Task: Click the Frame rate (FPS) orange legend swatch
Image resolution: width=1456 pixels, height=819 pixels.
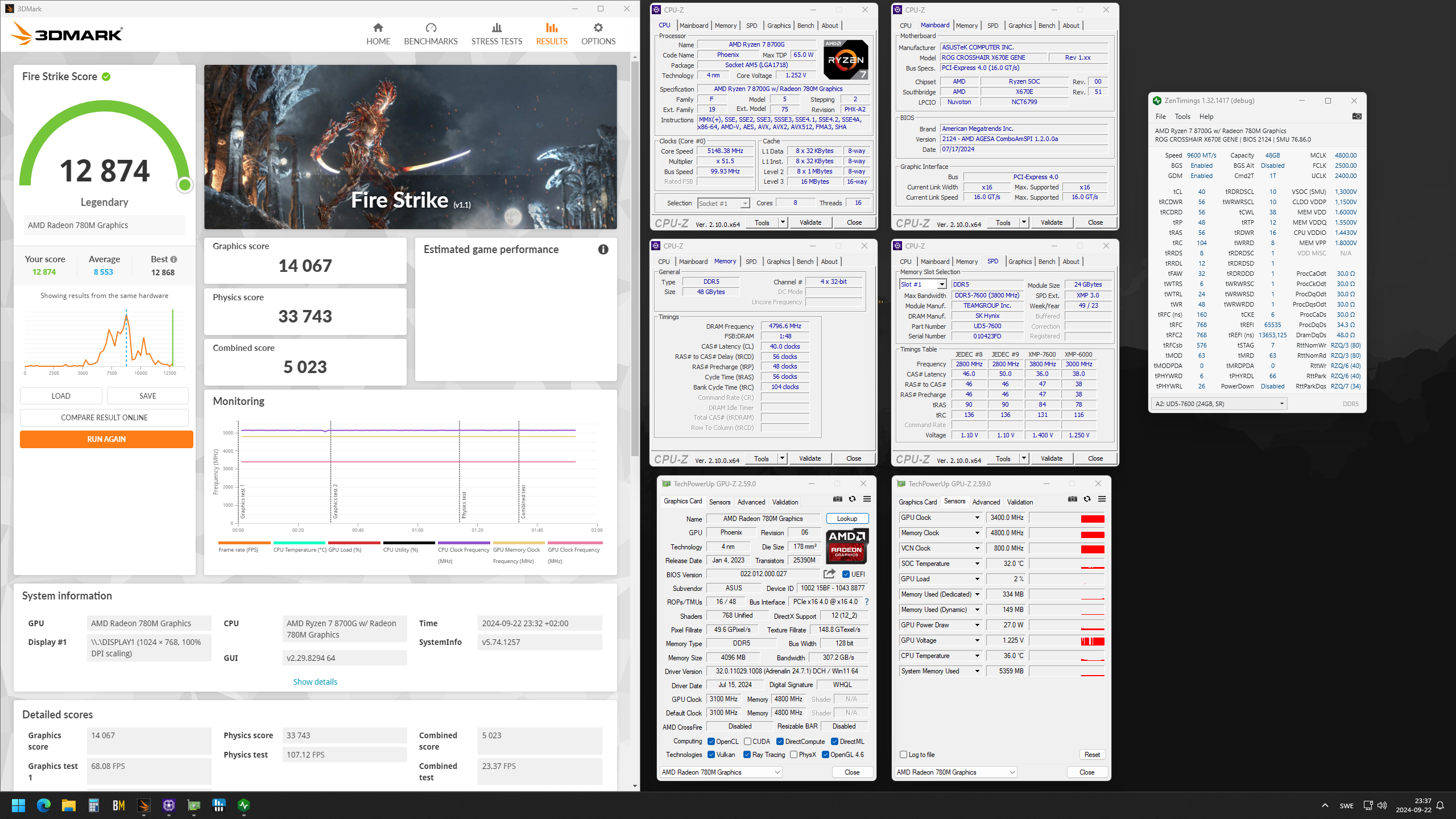Action: click(245, 543)
